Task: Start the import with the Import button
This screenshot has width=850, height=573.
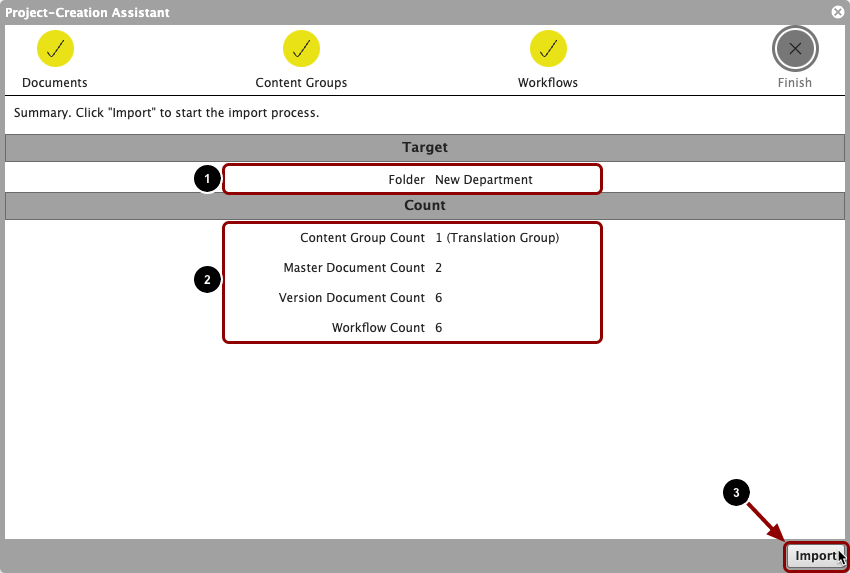Action: coord(816,556)
